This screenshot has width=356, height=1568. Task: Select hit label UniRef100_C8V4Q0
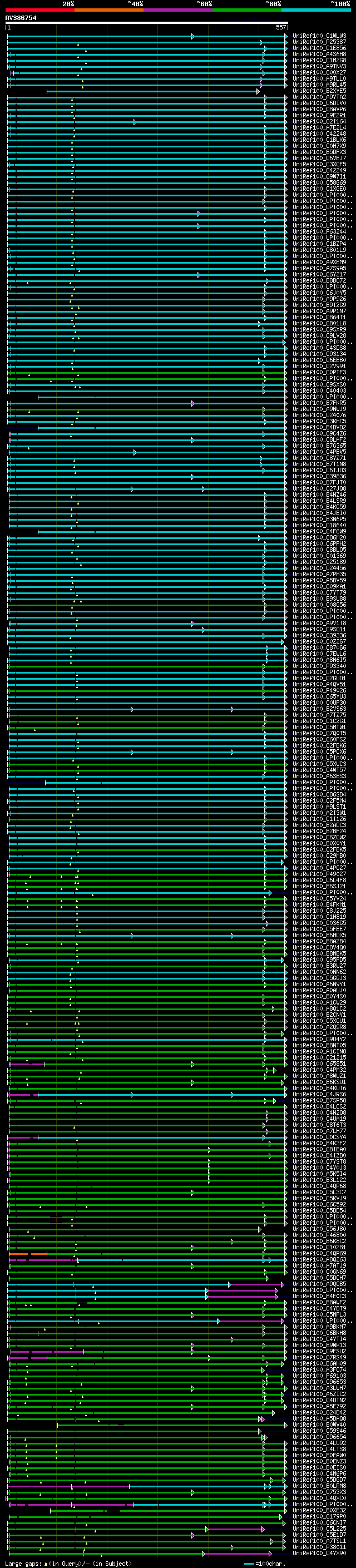coord(319,947)
